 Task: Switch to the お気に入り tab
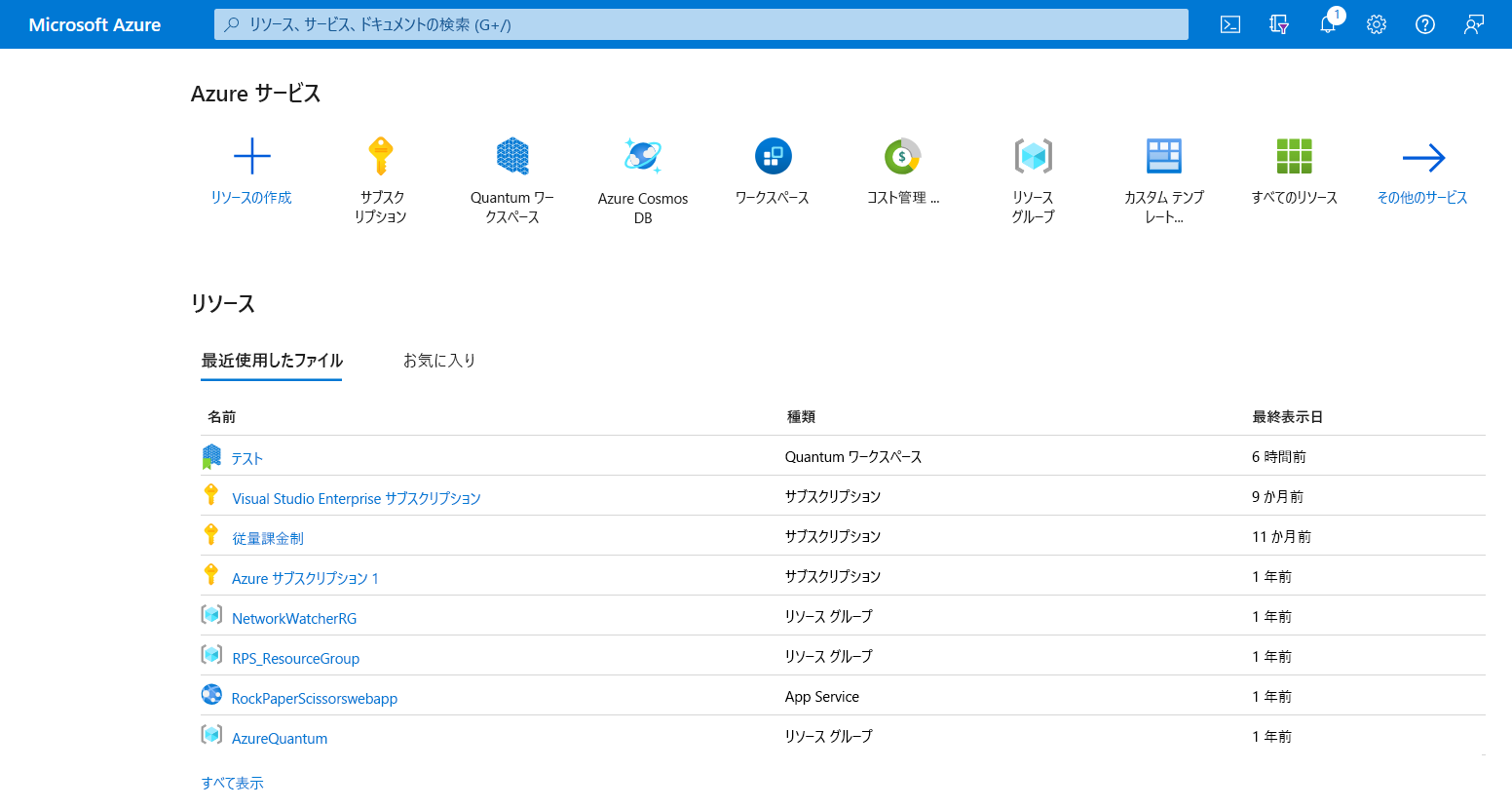pyautogui.click(x=439, y=361)
